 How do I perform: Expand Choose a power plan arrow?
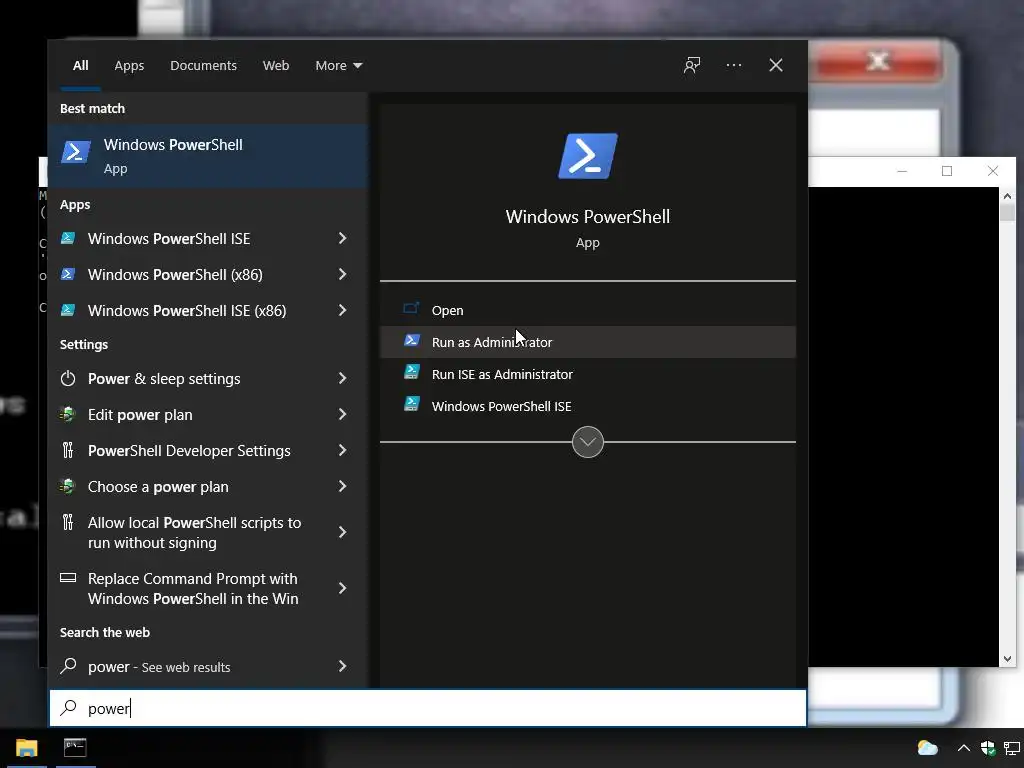click(342, 486)
